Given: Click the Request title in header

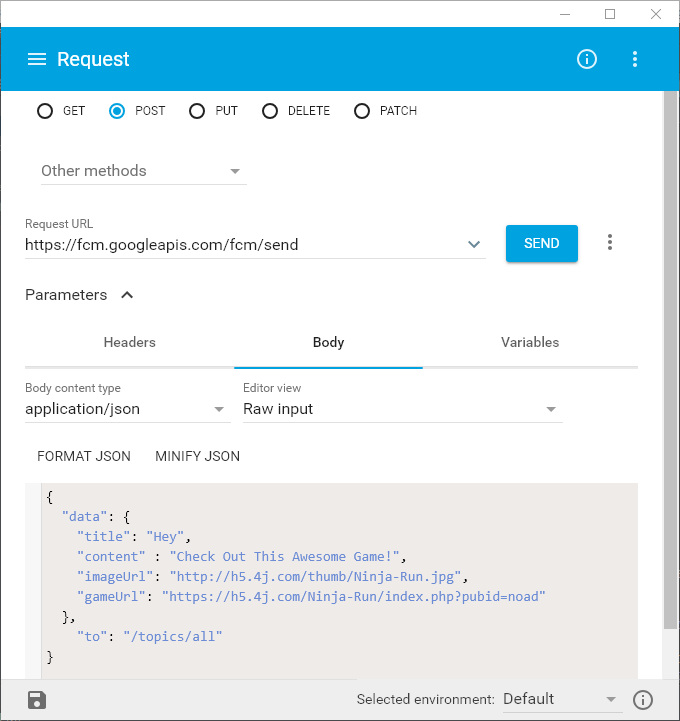Looking at the screenshot, I should click(93, 59).
